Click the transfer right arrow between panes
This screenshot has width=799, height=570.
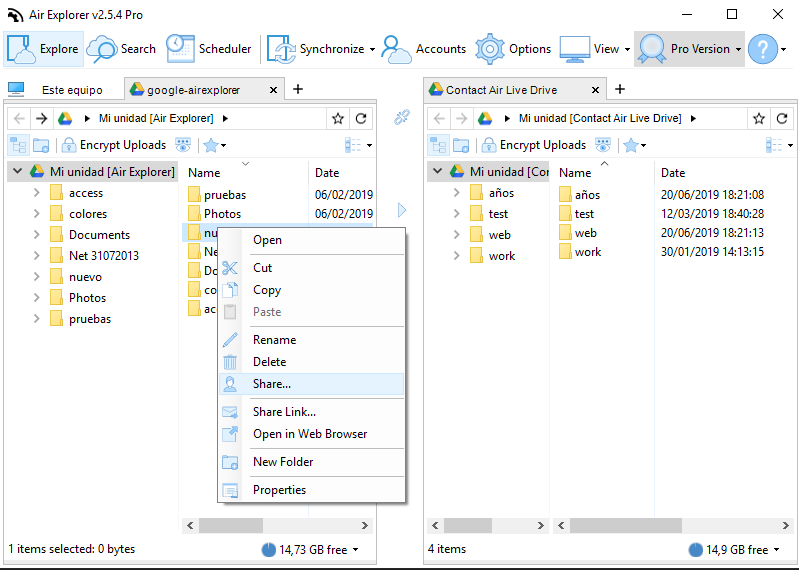pos(402,210)
